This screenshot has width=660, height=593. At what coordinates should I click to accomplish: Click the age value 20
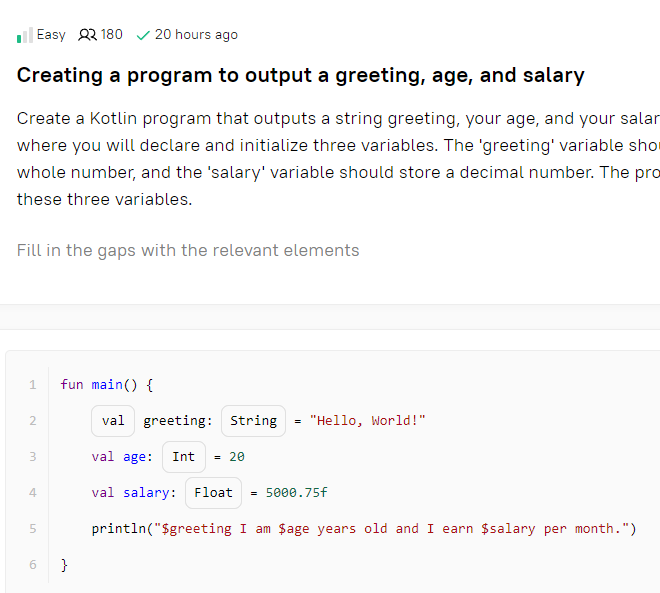(x=237, y=457)
